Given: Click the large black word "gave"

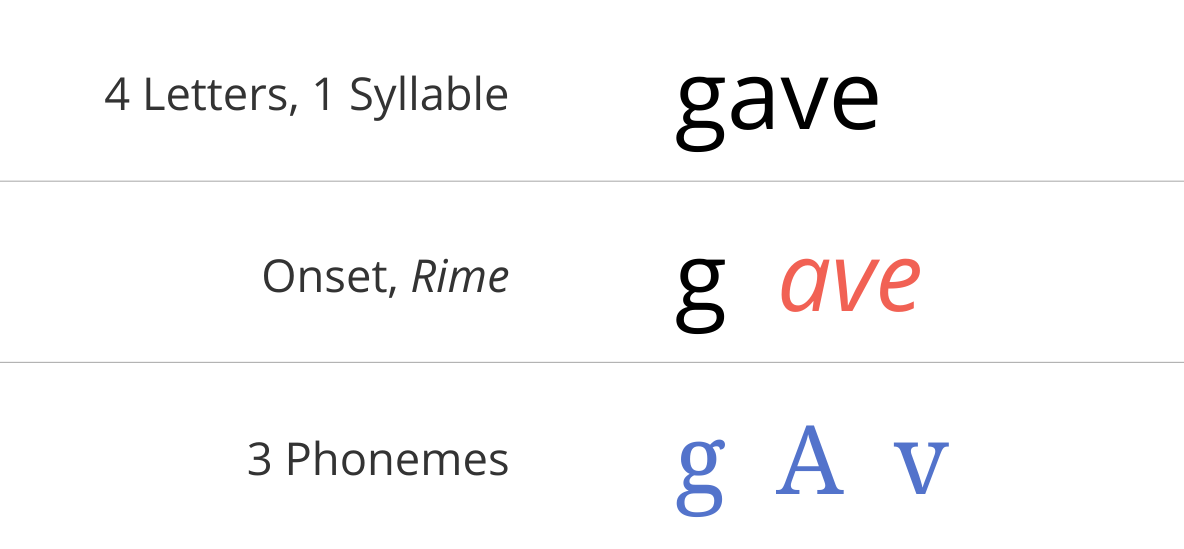Looking at the screenshot, I should point(777,106).
